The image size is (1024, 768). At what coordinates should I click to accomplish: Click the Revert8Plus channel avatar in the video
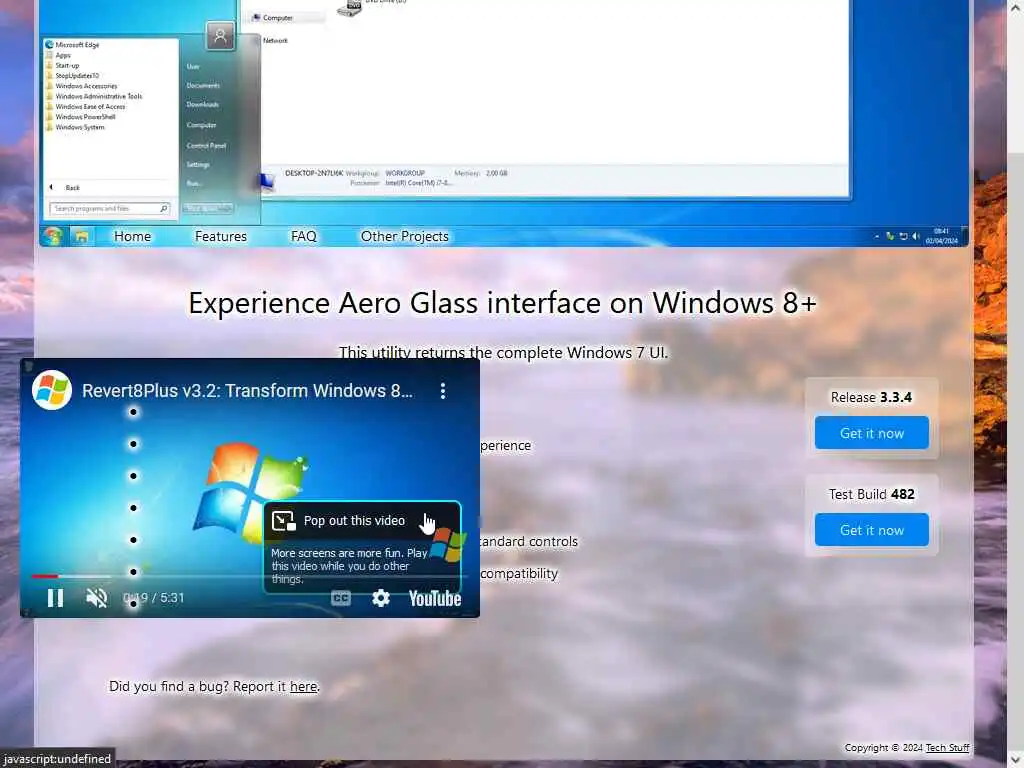click(52, 390)
